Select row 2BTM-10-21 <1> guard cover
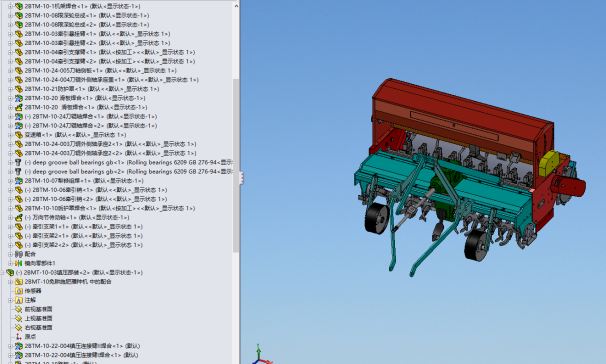Image resolution: width=606 pixels, height=364 pixels. [92, 89]
